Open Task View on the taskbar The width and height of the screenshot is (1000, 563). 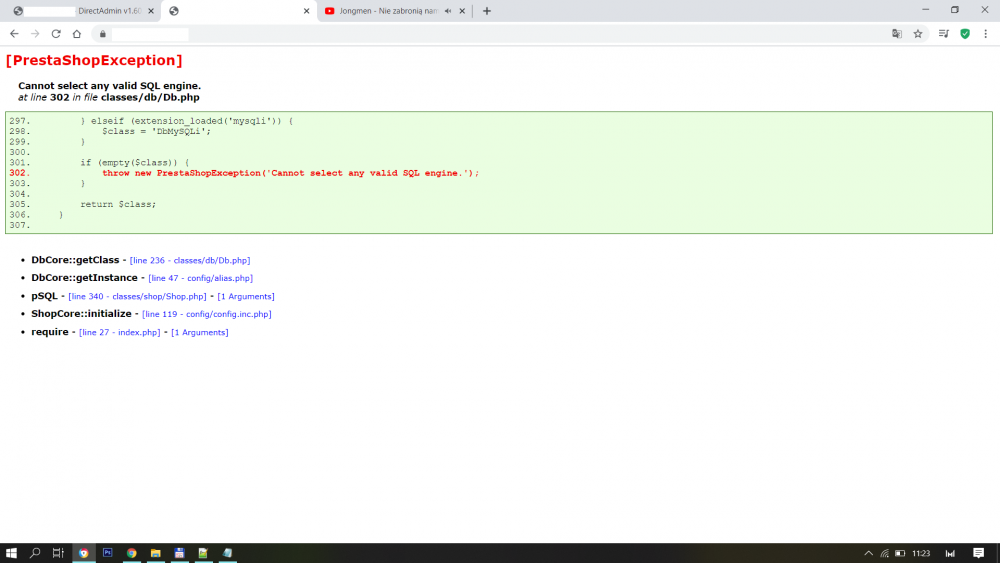(x=58, y=553)
